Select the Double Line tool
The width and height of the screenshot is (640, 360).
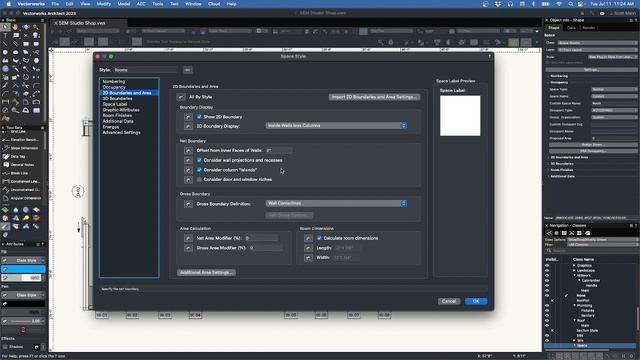(x=16, y=44)
